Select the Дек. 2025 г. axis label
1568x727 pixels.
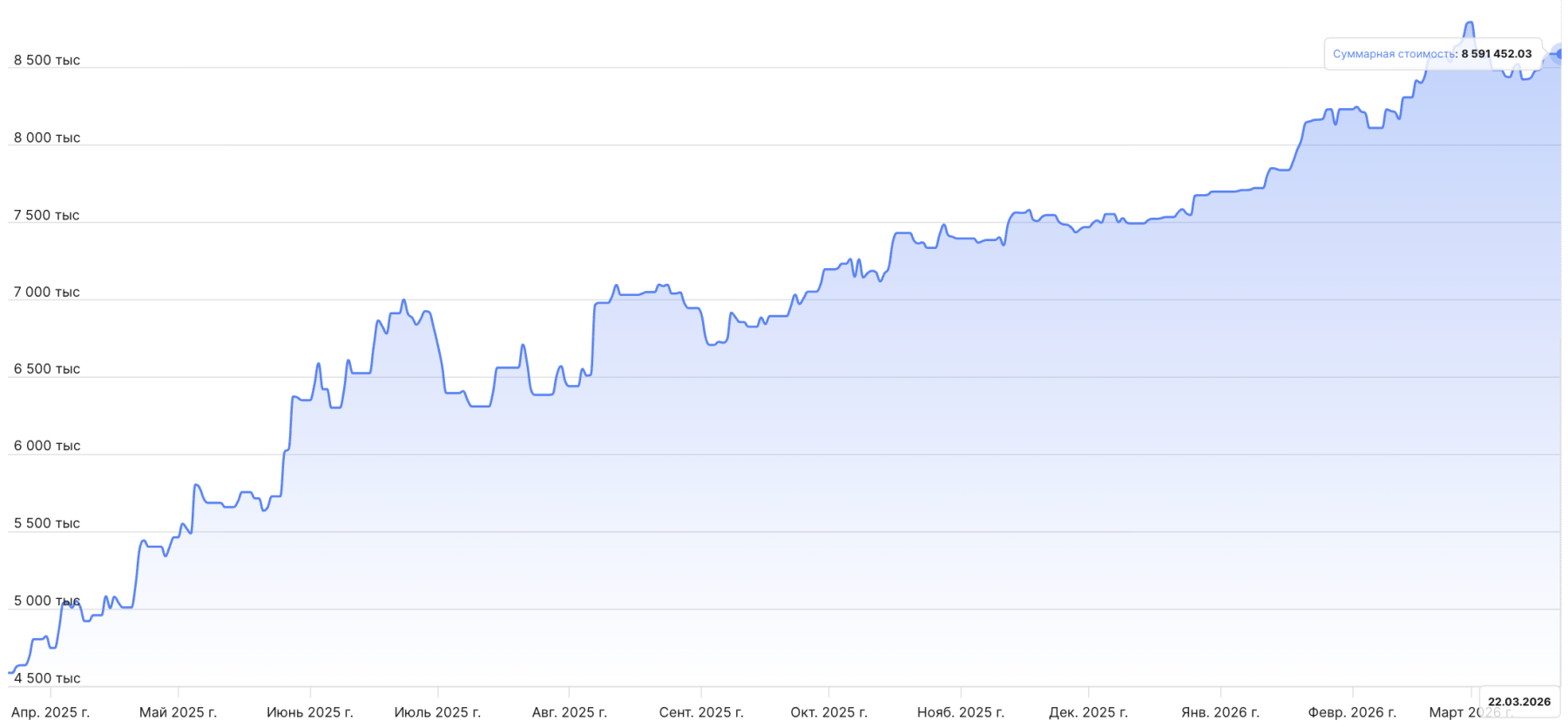[x=1088, y=712]
